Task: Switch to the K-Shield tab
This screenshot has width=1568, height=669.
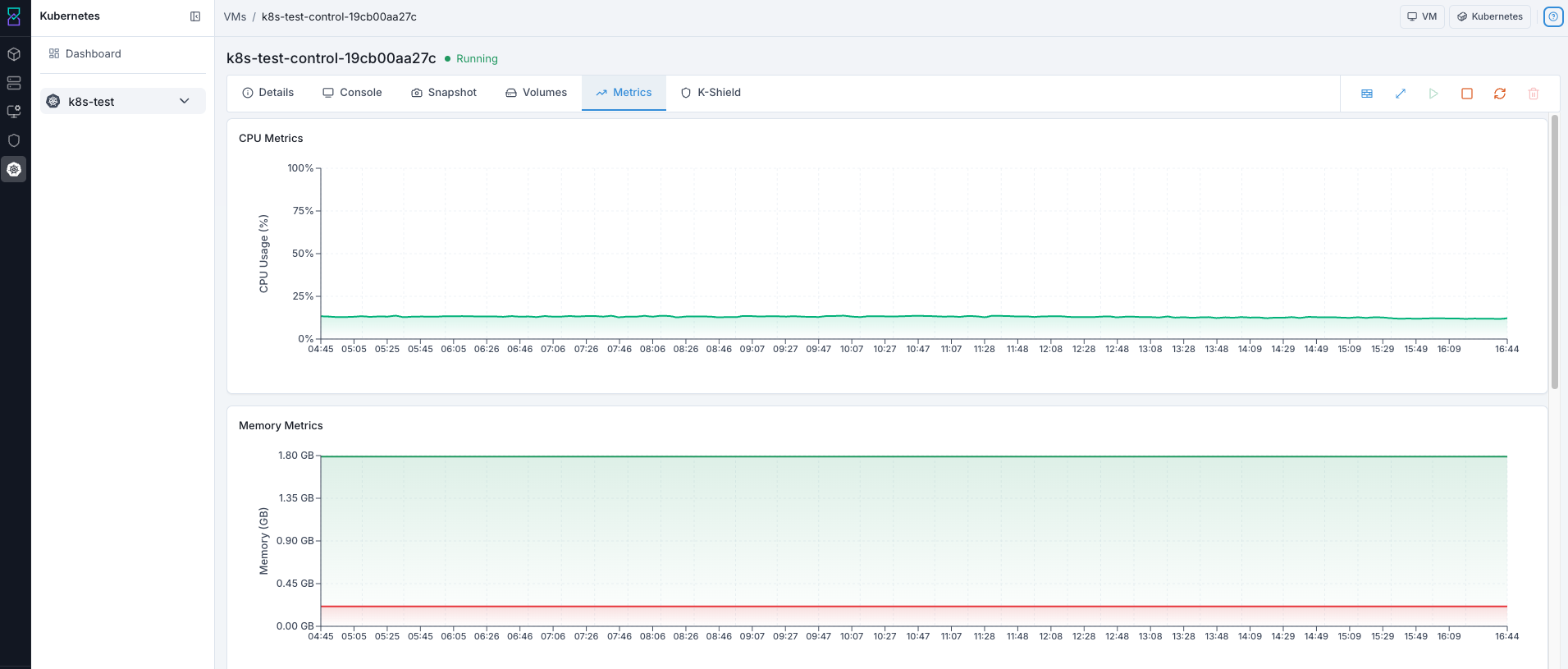Action: pyautogui.click(x=711, y=93)
